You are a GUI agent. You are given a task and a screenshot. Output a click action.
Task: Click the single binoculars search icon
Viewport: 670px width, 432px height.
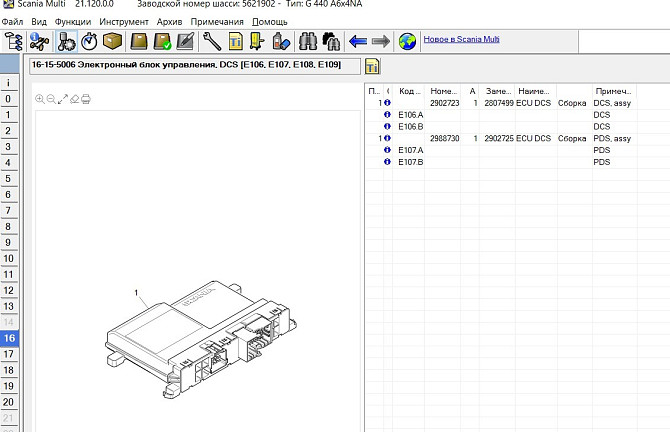coord(308,41)
